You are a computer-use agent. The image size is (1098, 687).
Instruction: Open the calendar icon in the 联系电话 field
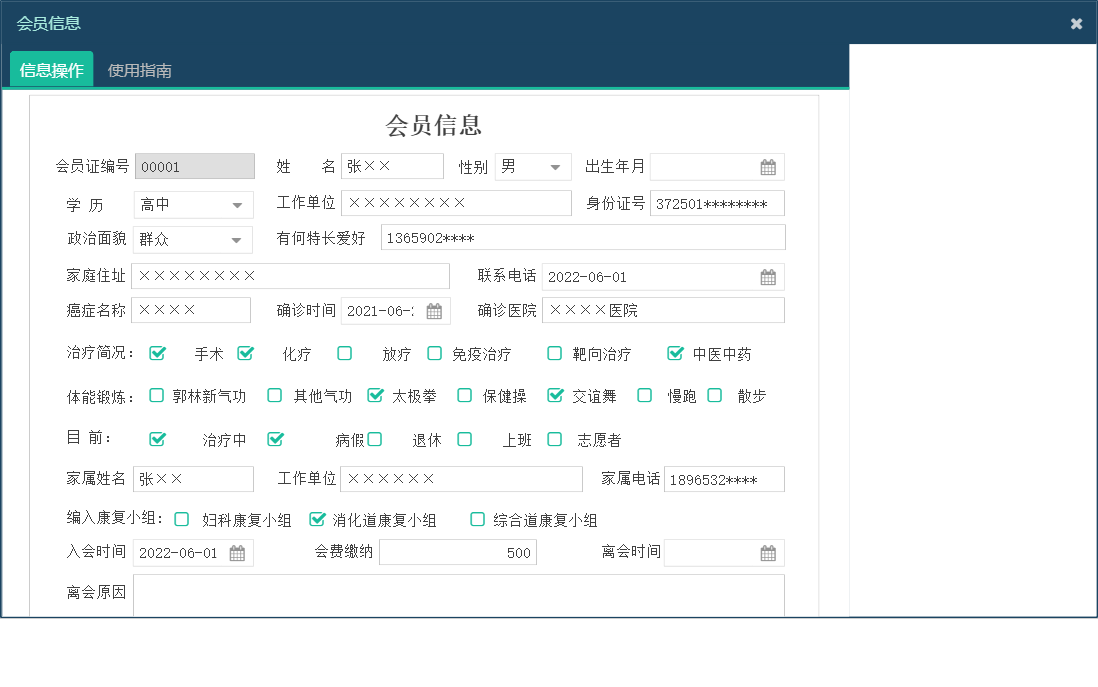pos(767,276)
